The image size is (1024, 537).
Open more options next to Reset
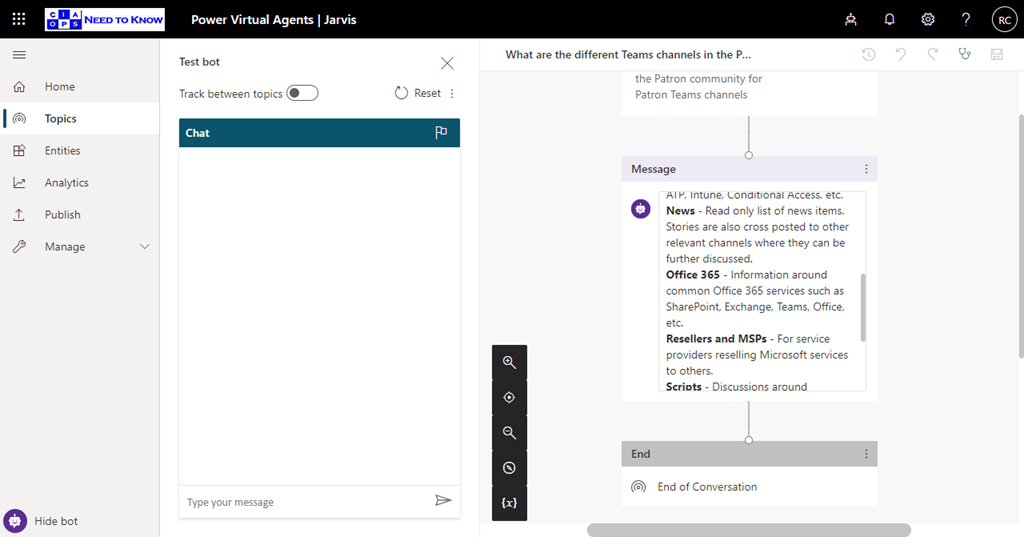(x=452, y=94)
